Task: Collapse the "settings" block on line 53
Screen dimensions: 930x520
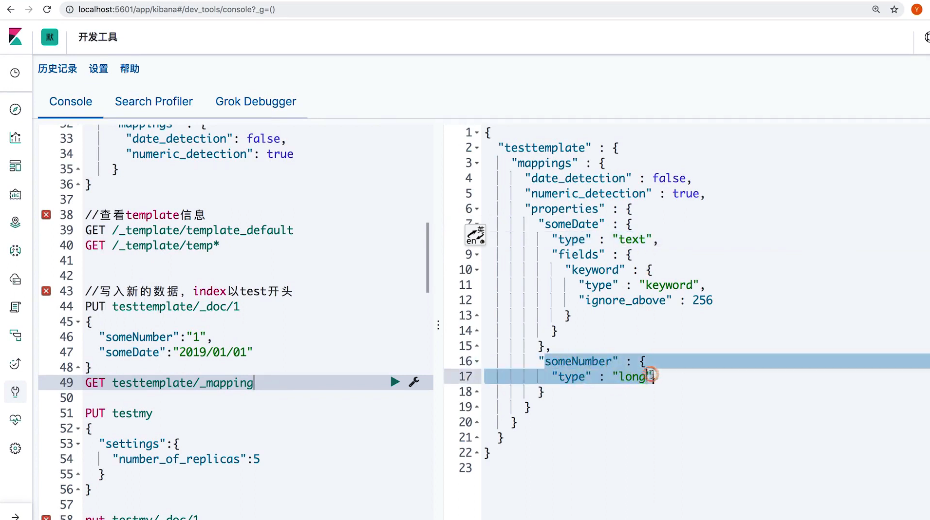Action: coord(79,444)
